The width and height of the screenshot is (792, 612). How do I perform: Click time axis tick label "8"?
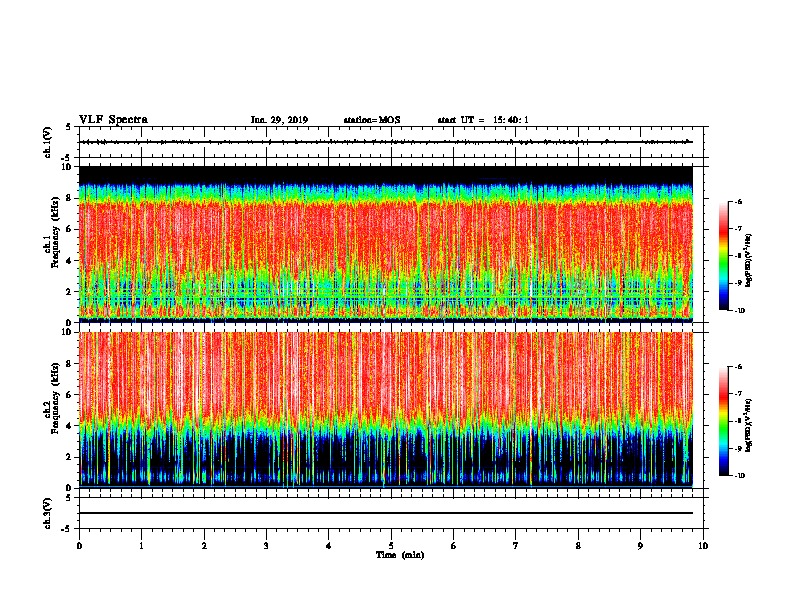coord(578,546)
